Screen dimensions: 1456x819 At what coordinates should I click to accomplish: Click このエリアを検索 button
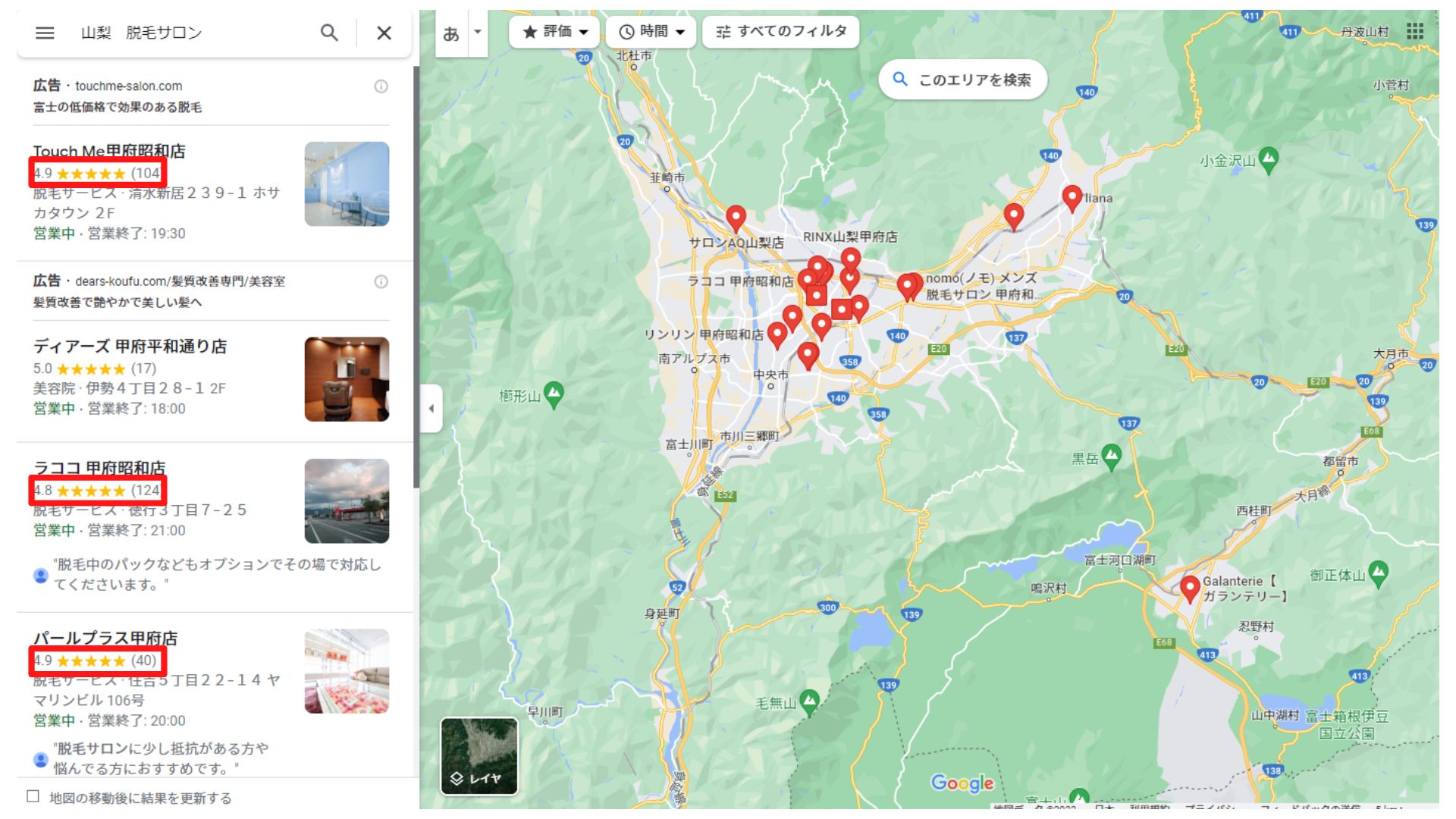[962, 80]
